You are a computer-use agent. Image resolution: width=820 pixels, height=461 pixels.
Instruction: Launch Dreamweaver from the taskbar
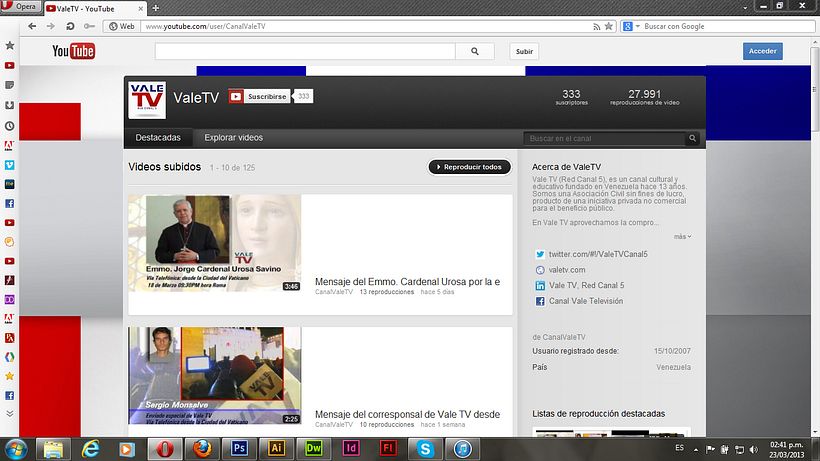[313, 449]
